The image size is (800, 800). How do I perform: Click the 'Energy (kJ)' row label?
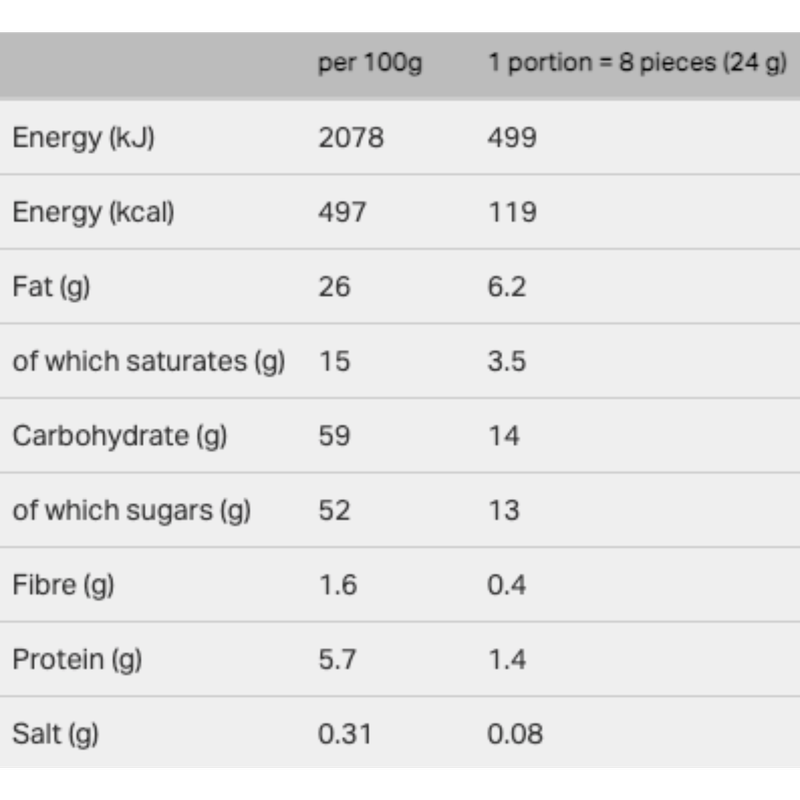[83, 138]
